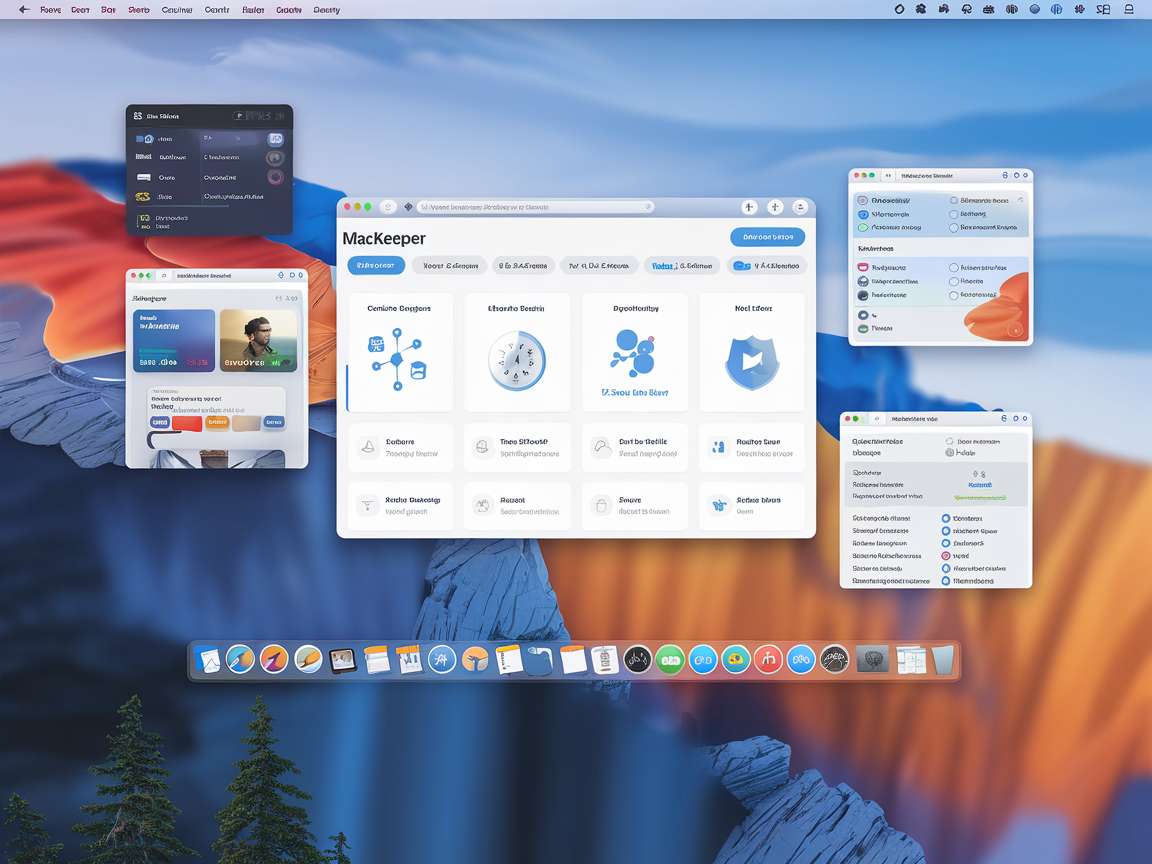Open the blue App Store icon in the Dock
Image resolution: width=1152 pixels, height=864 pixels.
click(x=442, y=660)
